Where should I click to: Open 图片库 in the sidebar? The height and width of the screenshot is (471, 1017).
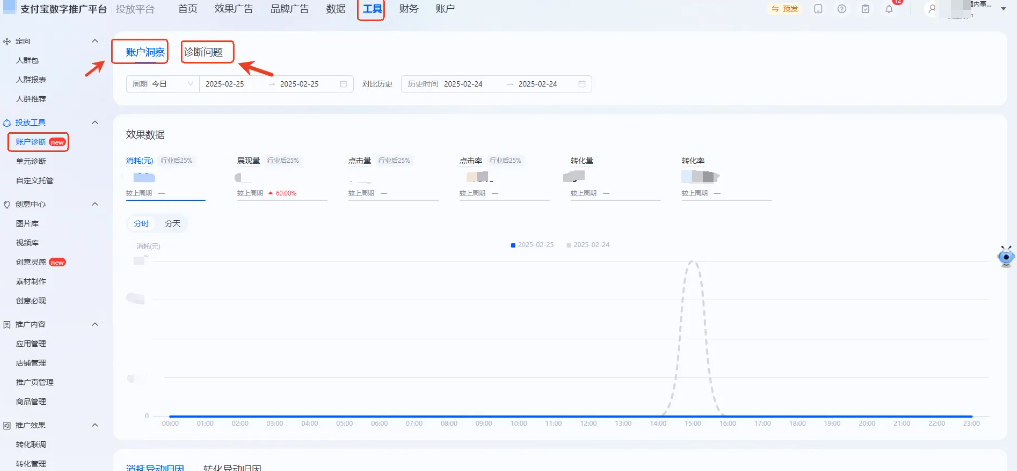click(x=27, y=223)
